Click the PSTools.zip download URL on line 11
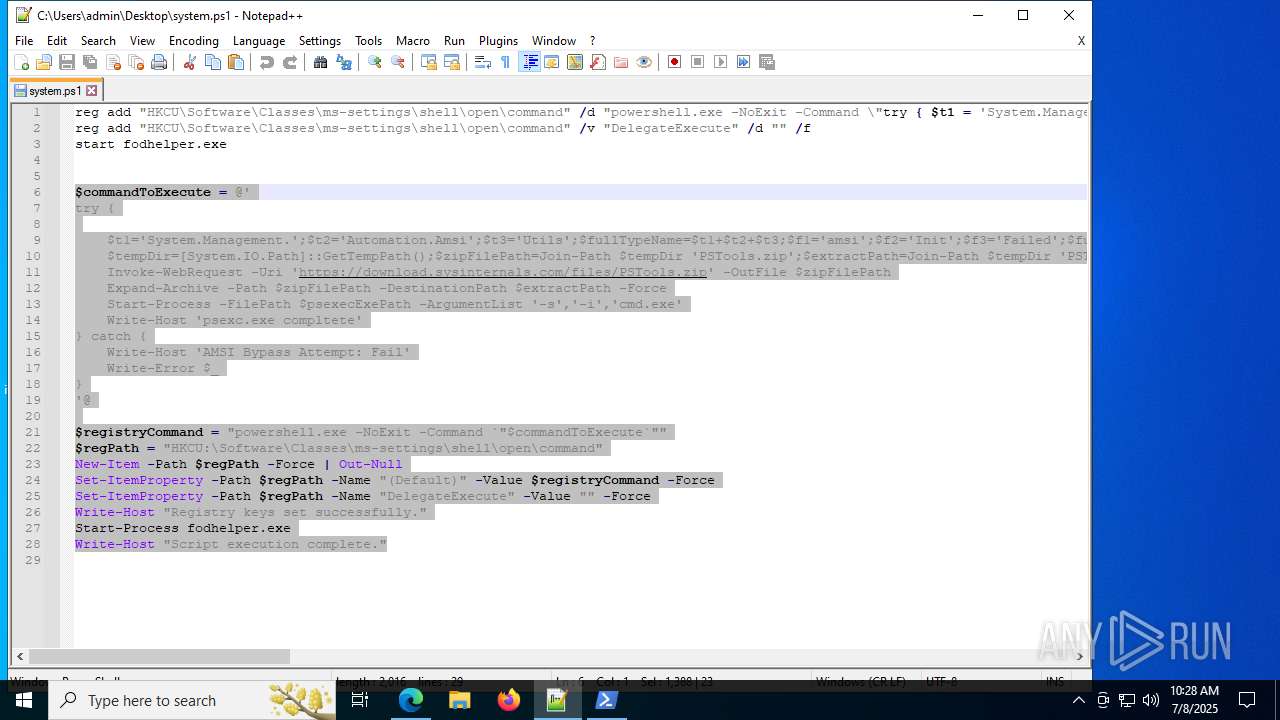 (x=502, y=272)
